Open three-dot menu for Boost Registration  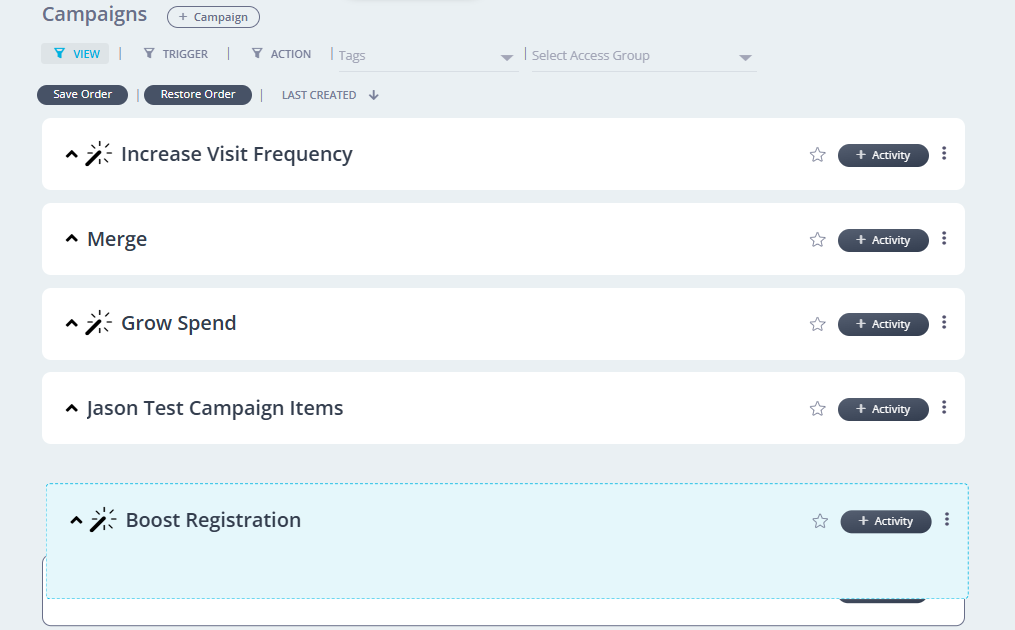947,520
